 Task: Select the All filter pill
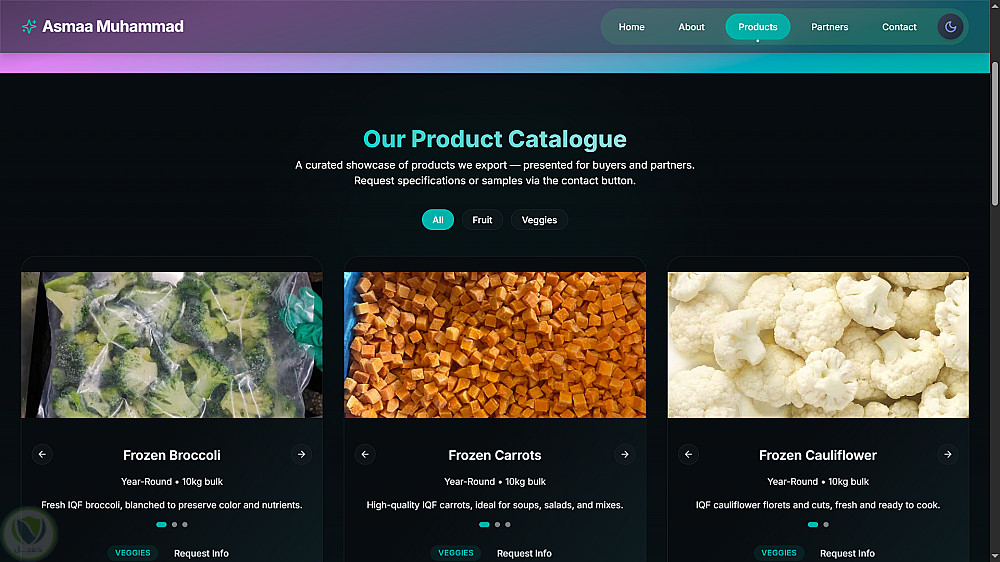(438, 219)
